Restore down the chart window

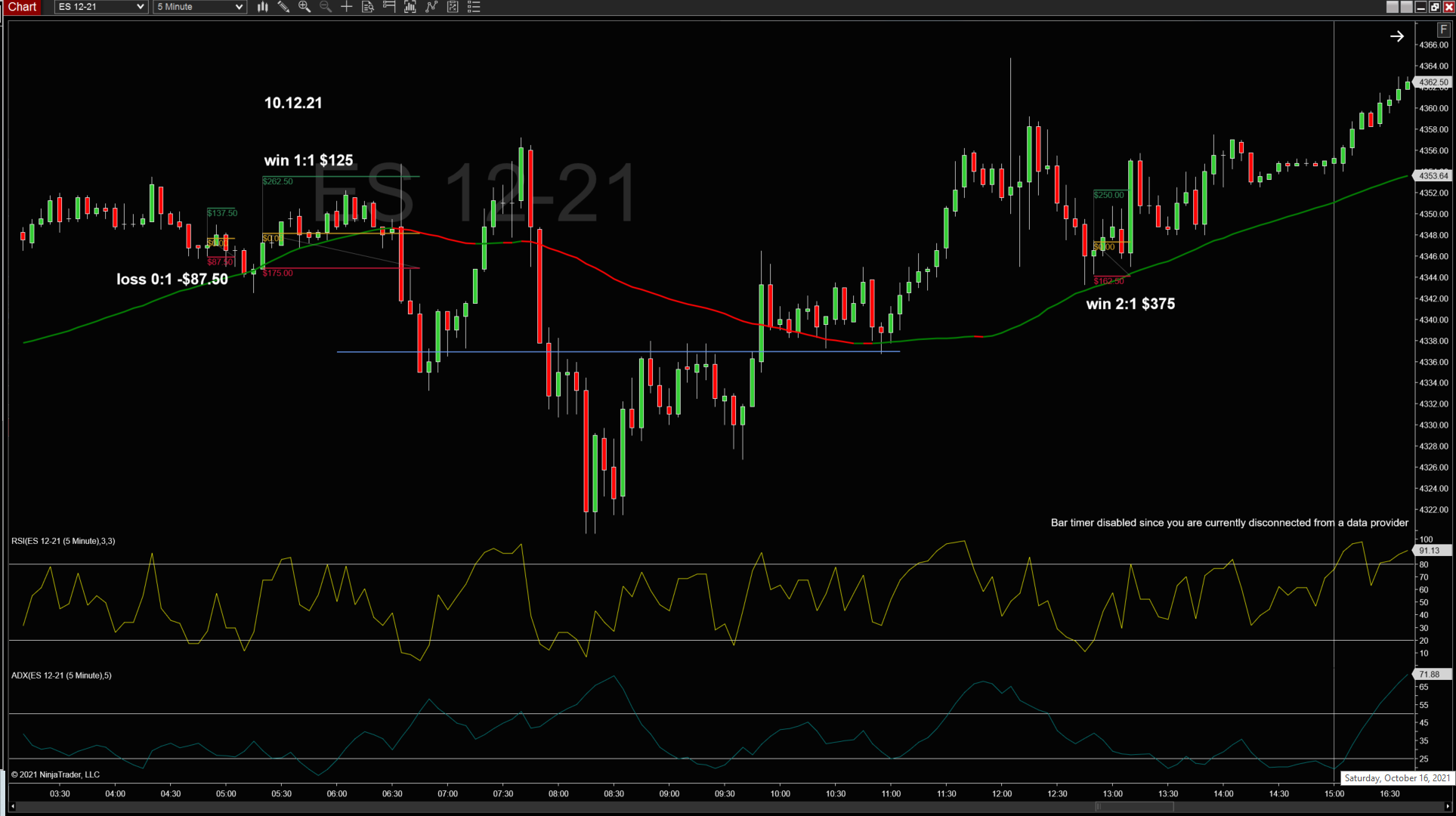[1435, 7]
